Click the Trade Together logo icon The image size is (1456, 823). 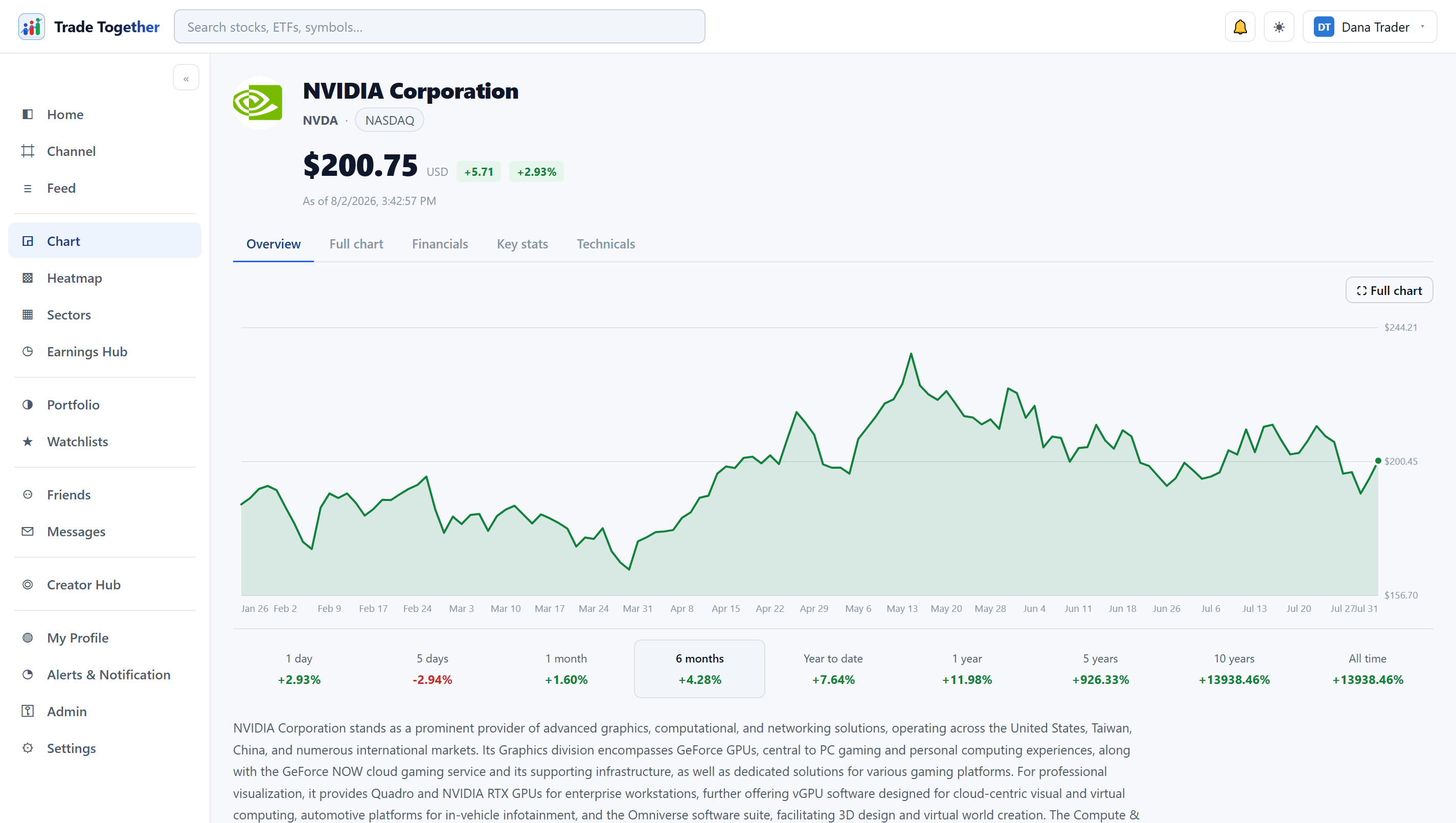click(x=31, y=27)
